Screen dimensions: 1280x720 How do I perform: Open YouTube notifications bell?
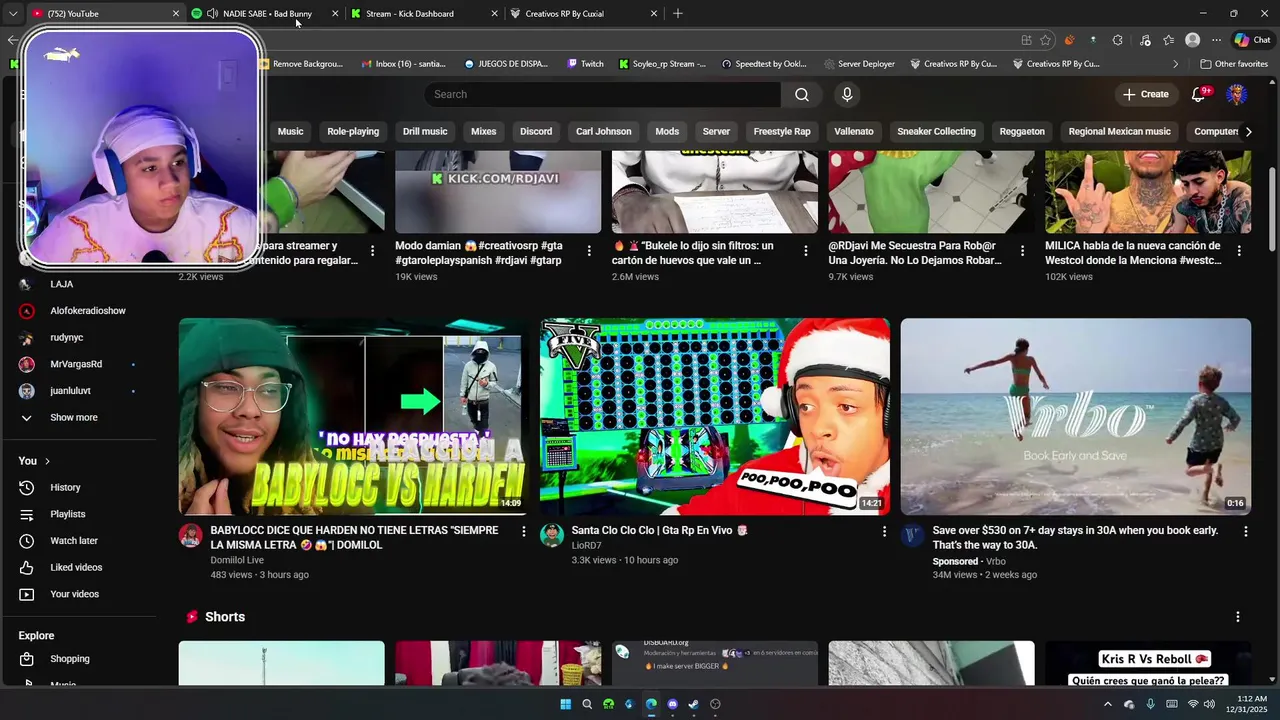[1198, 94]
